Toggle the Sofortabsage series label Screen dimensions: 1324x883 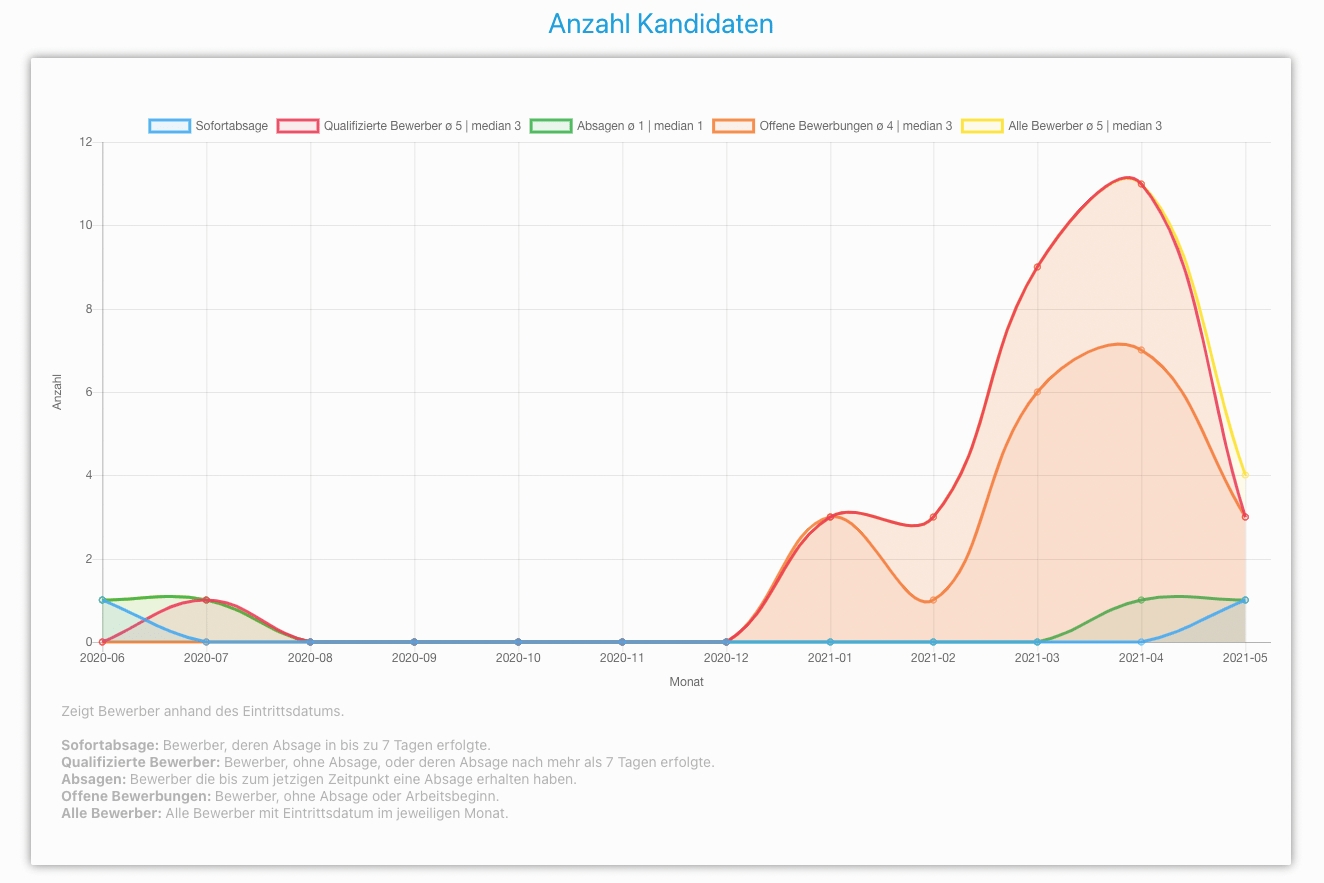pos(231,126)
